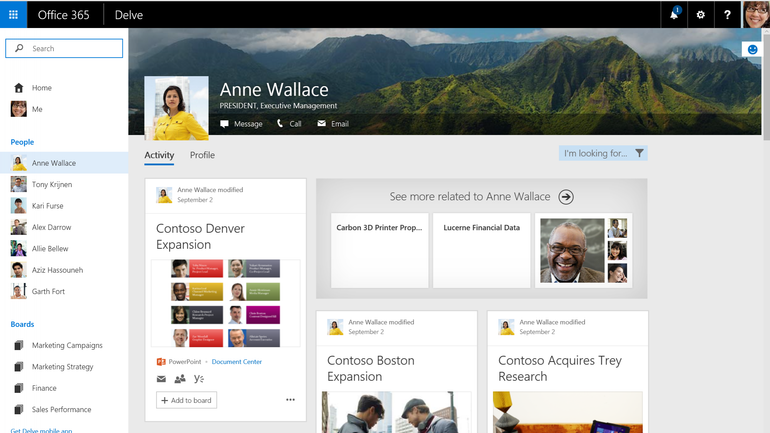Open Lucerne Financial Data document card
The width and height of the screenshot is (770, 433).
click(481, 248)
